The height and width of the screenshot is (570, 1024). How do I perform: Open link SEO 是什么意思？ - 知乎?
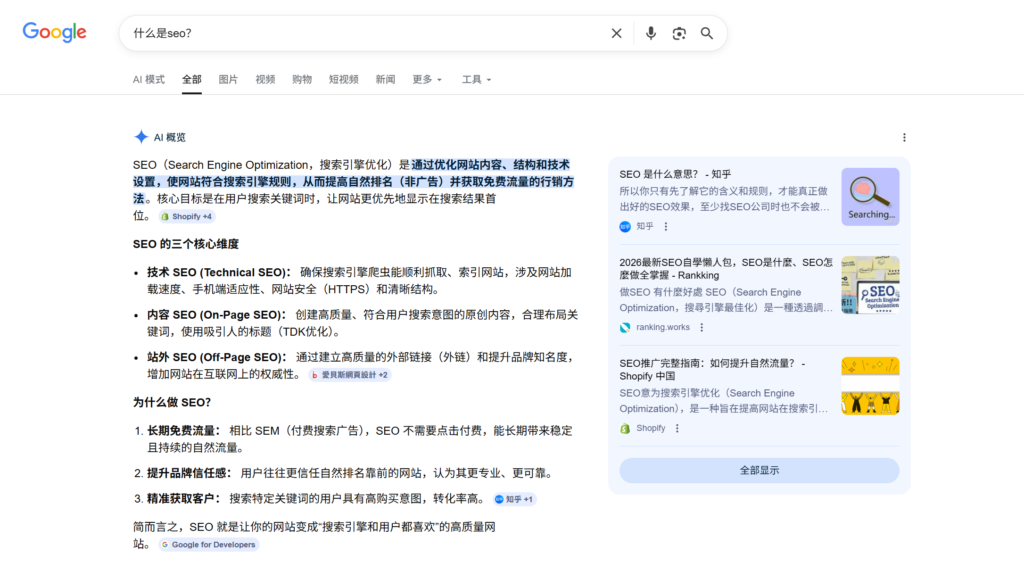675,174
